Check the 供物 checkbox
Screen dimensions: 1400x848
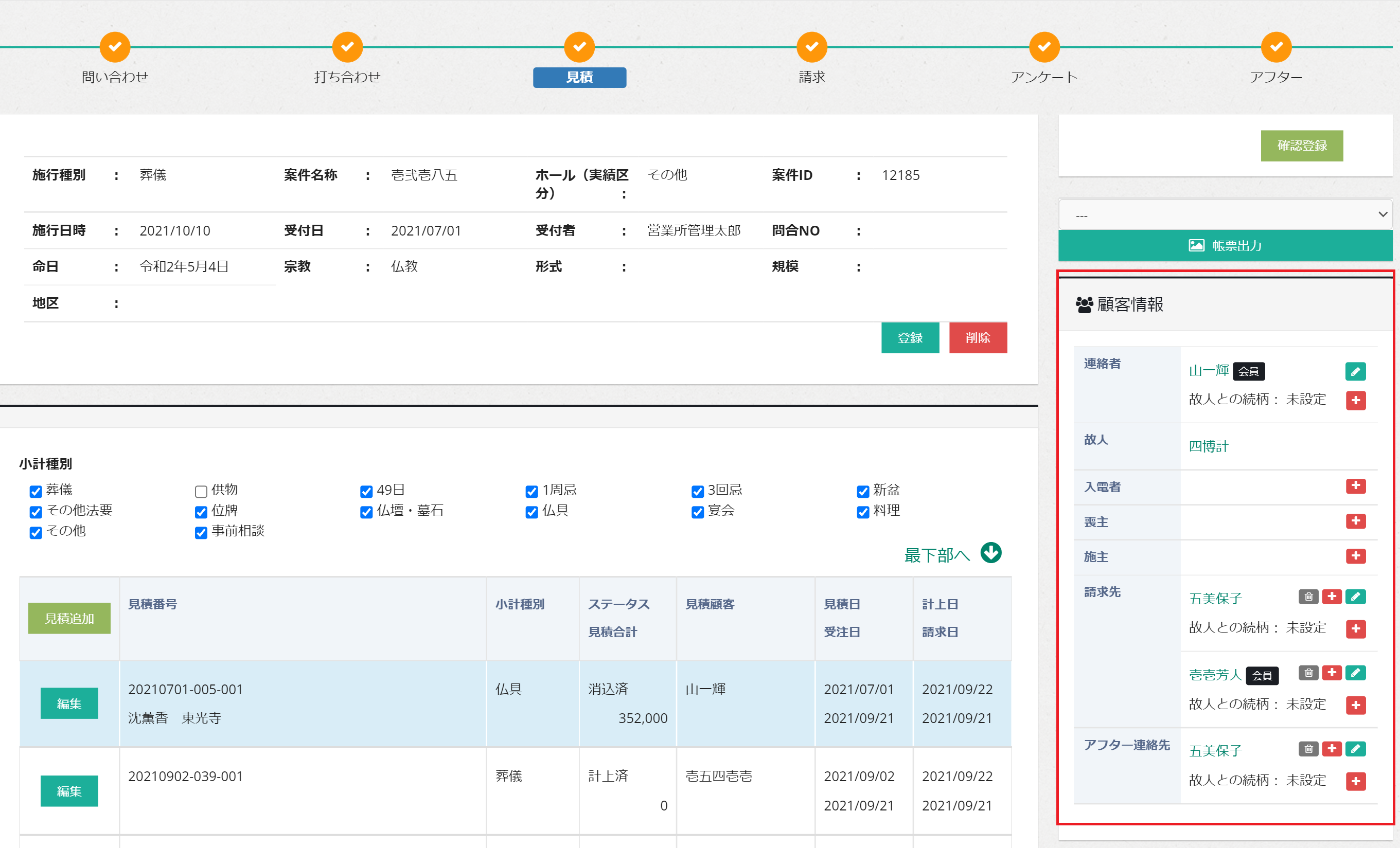point(201,491)
